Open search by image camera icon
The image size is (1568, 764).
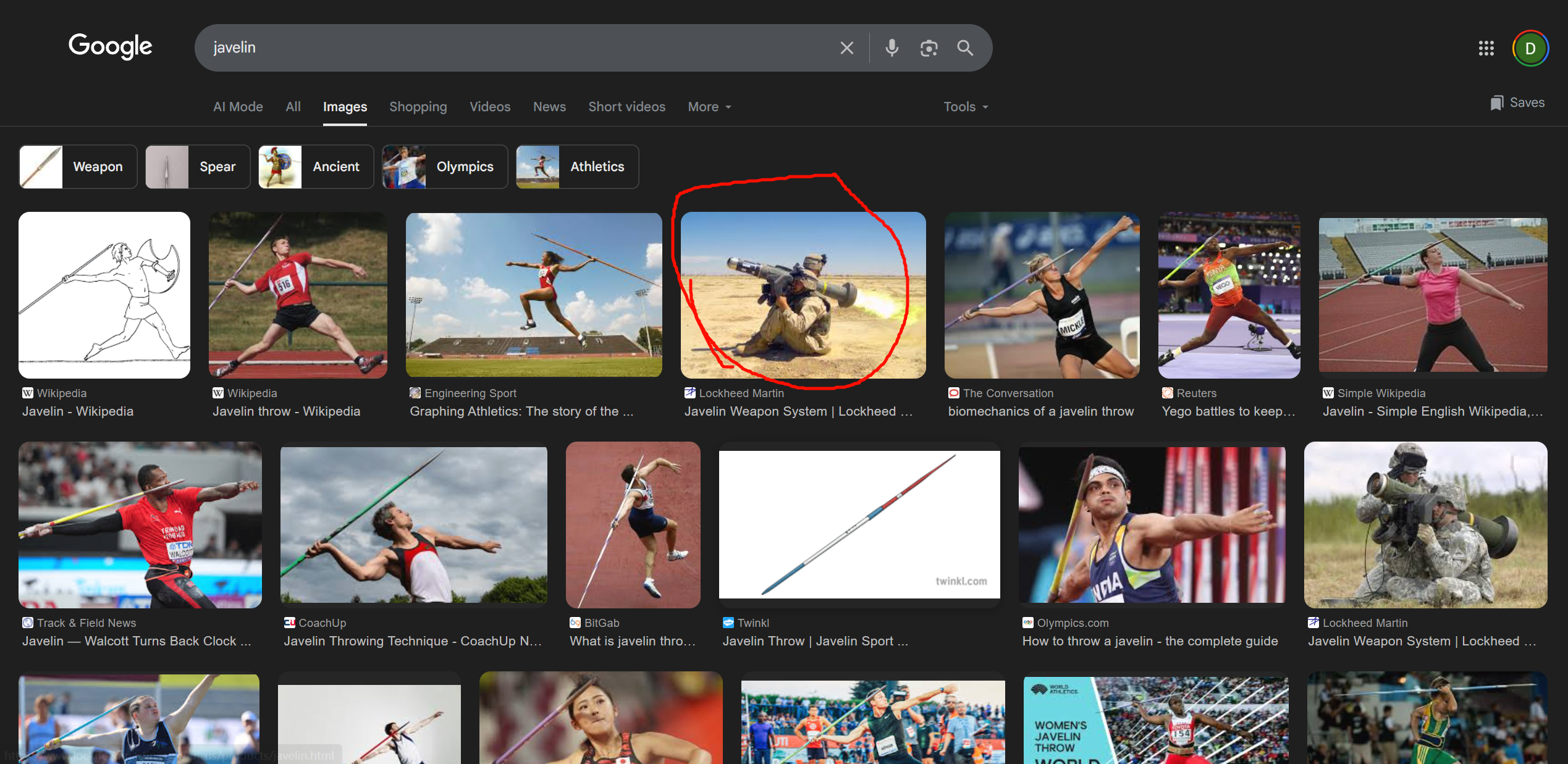tap(929, 48)
